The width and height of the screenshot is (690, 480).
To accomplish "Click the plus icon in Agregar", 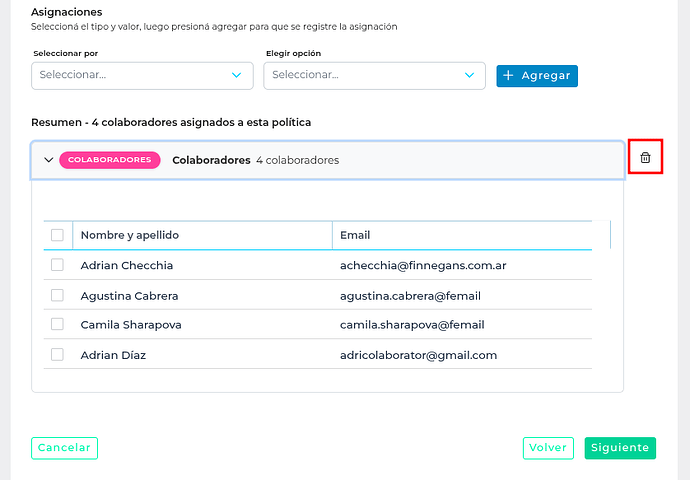I will [509, 76].
